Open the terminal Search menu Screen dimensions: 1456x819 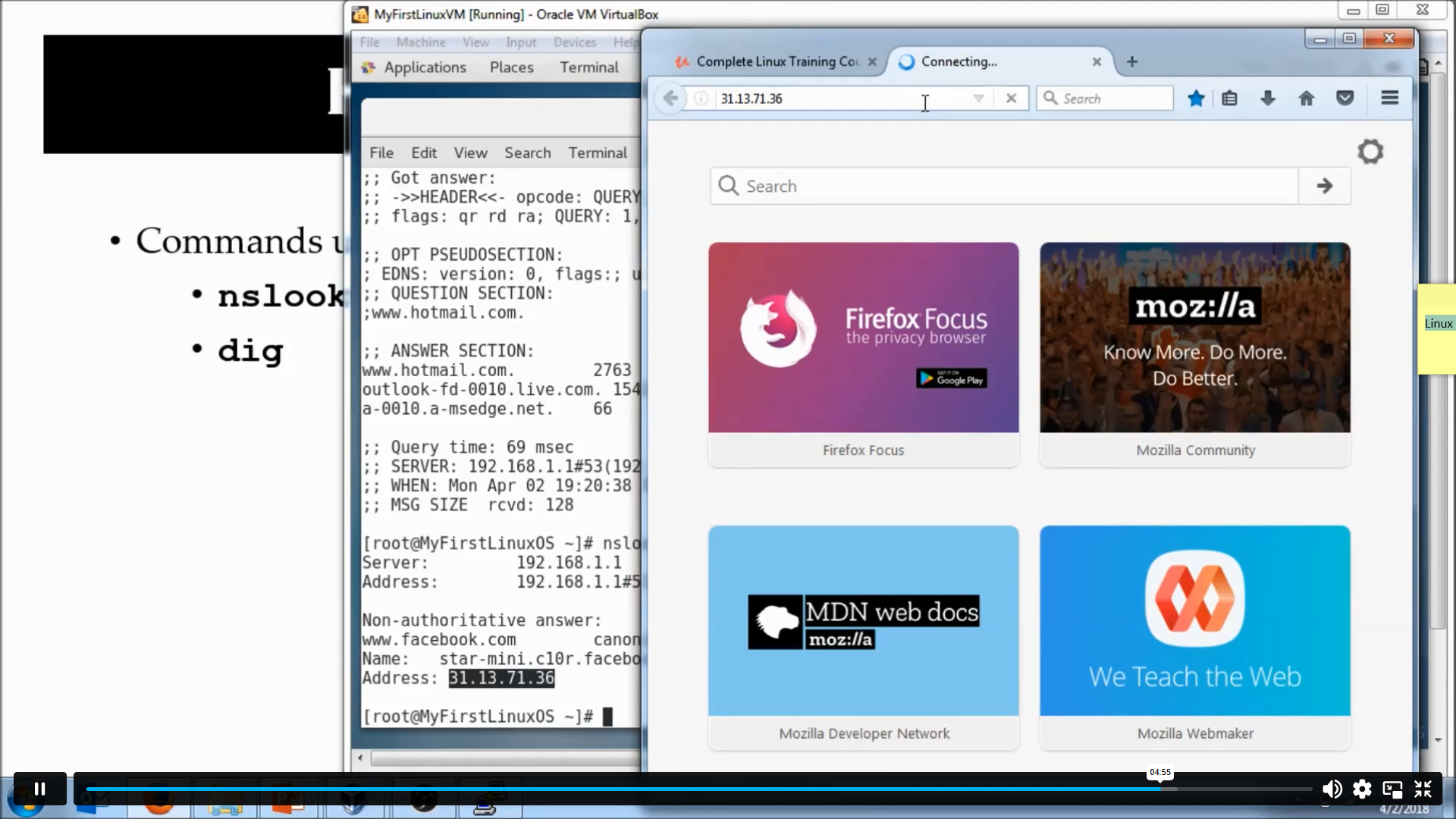click(527, 153)
